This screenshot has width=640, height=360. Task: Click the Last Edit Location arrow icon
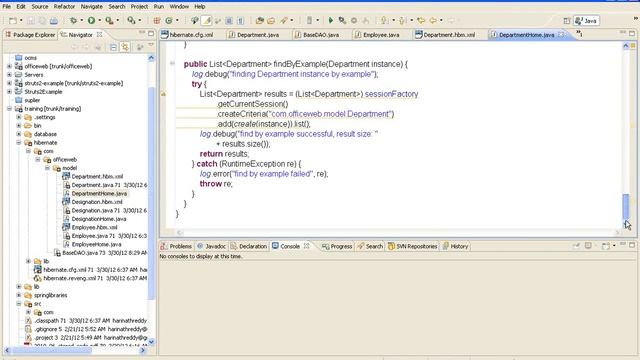pos(421,20)
